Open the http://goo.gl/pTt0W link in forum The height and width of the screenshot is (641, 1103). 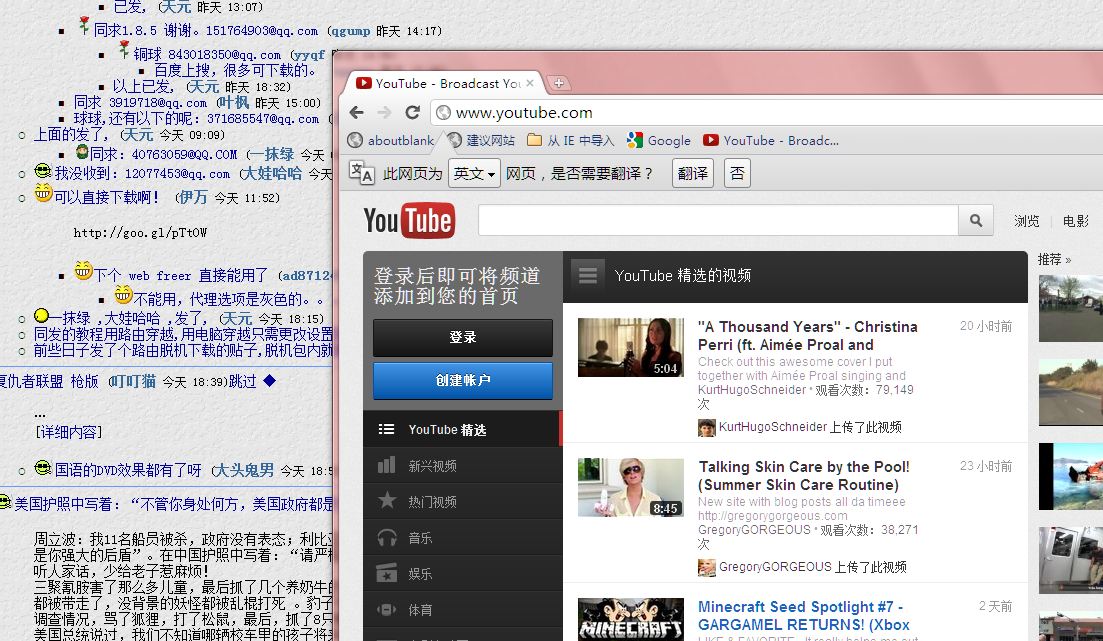click(x=141, y=232)
